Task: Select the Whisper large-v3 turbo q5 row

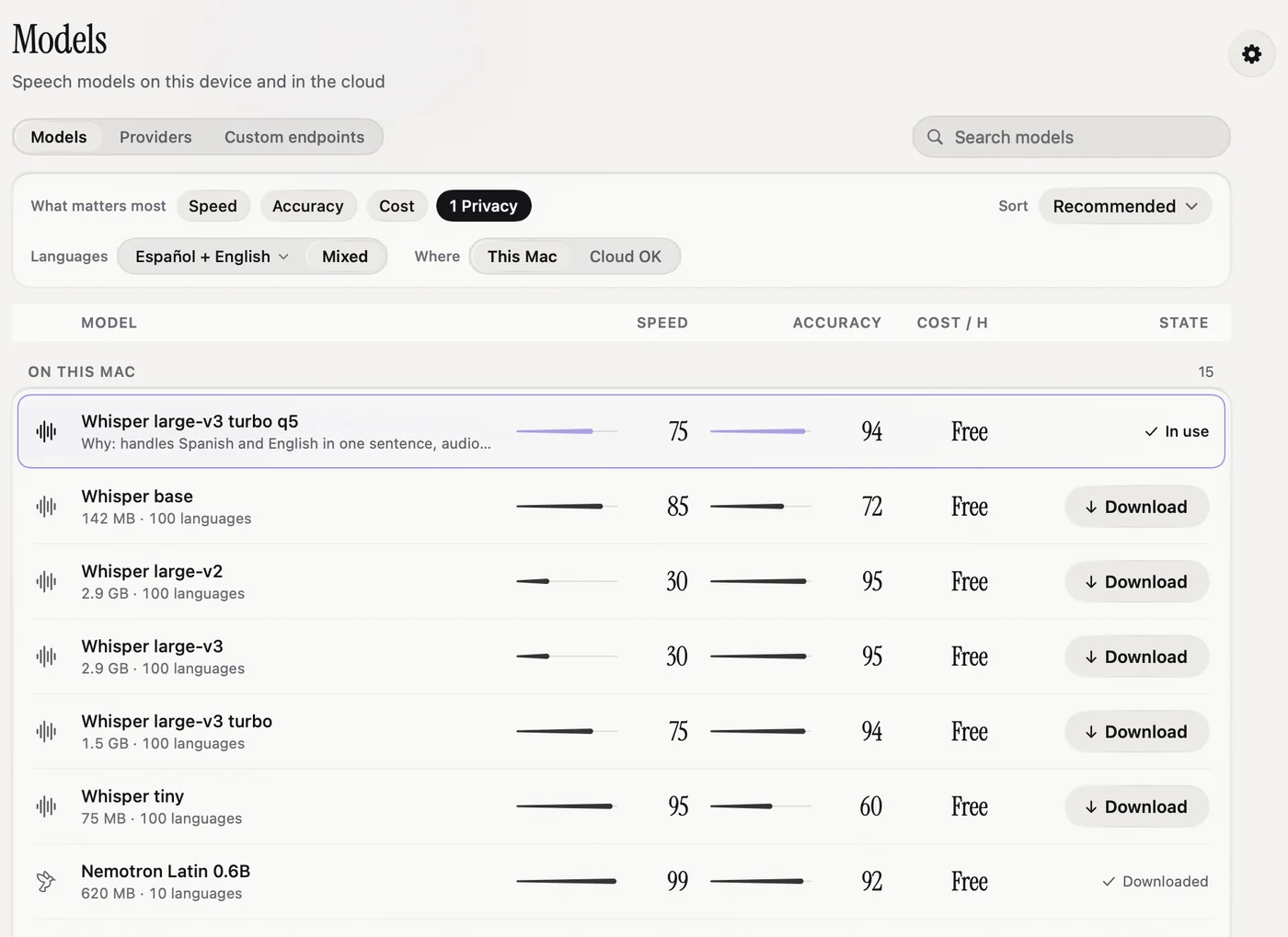Action: [x=621, y=431]
